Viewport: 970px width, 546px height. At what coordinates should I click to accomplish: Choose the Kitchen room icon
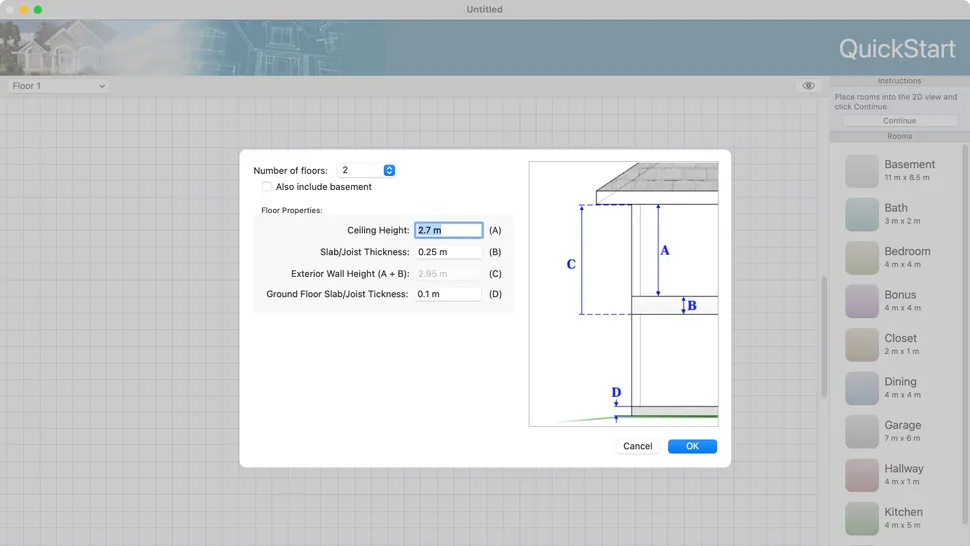tap(861, 518)
